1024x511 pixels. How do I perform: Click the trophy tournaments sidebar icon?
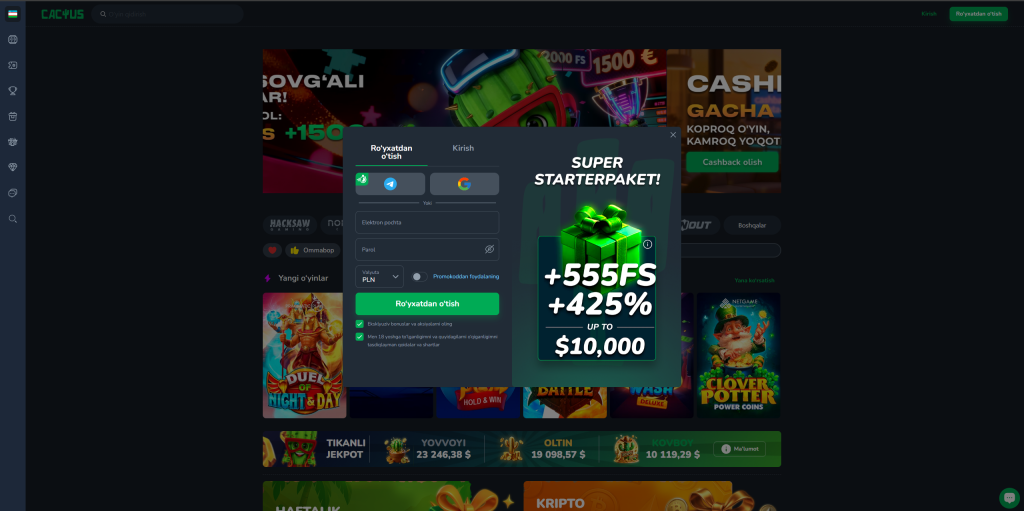[x=12, y=91]
